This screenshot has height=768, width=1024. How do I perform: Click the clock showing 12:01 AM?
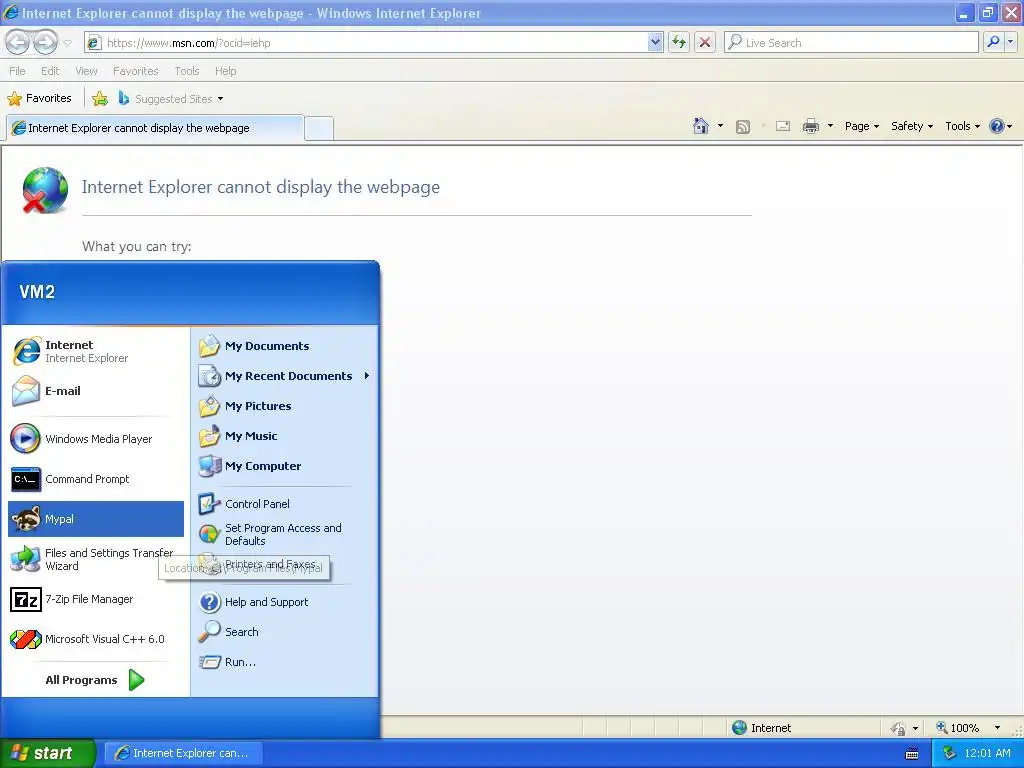coord(987,753)
